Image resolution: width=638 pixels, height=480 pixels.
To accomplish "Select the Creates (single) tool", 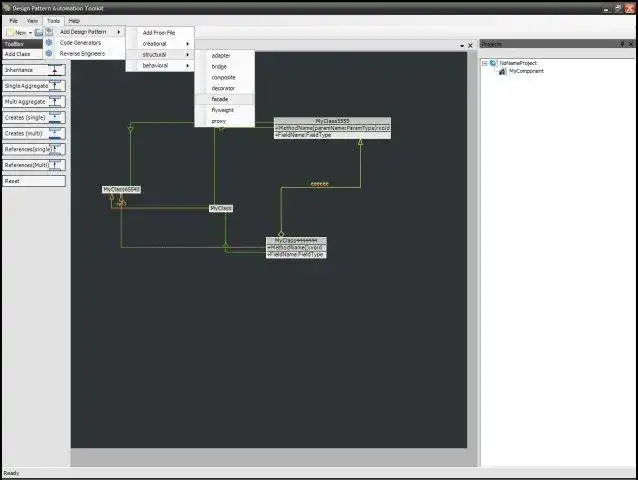I will (34, 118).
